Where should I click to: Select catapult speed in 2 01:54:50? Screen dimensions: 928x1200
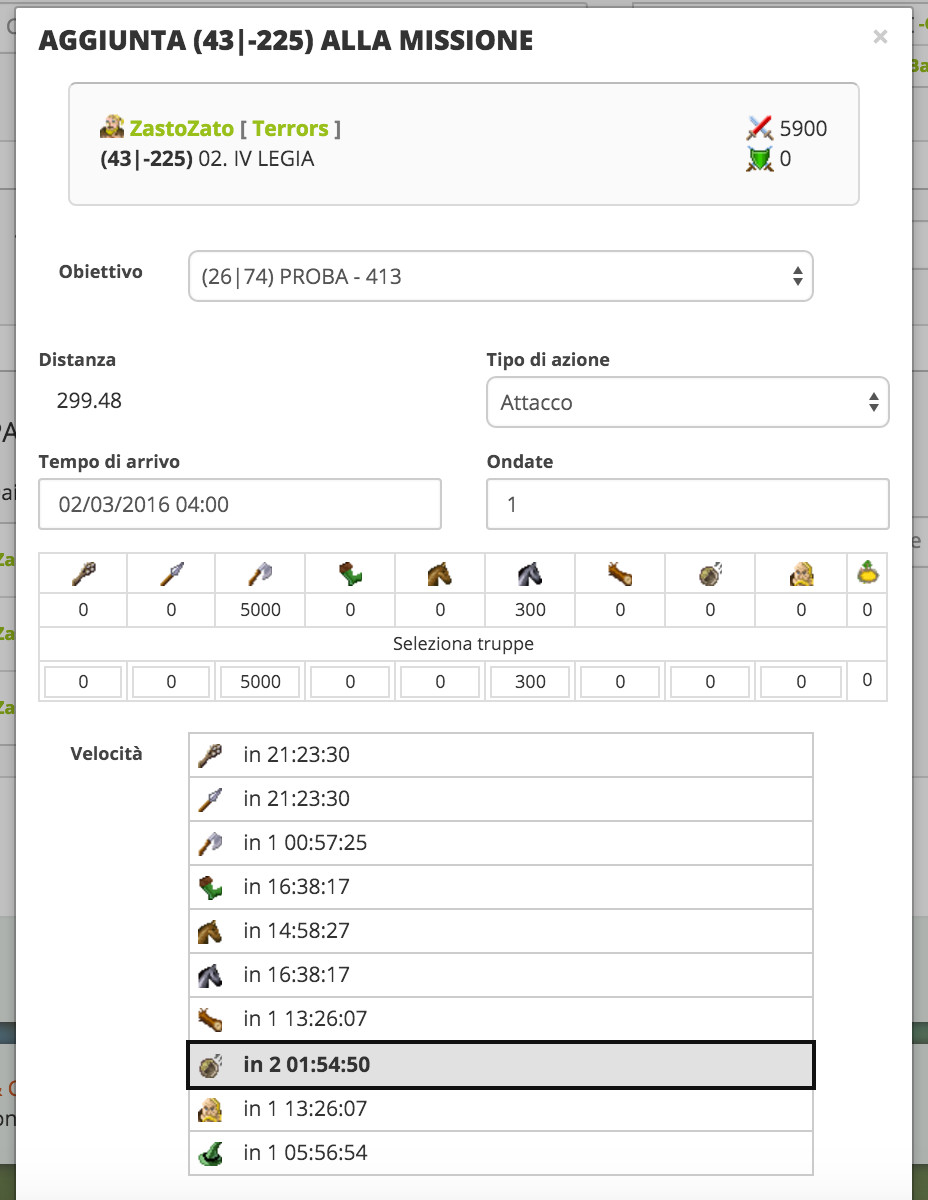pyautogui.click(x=500, y=1065)
